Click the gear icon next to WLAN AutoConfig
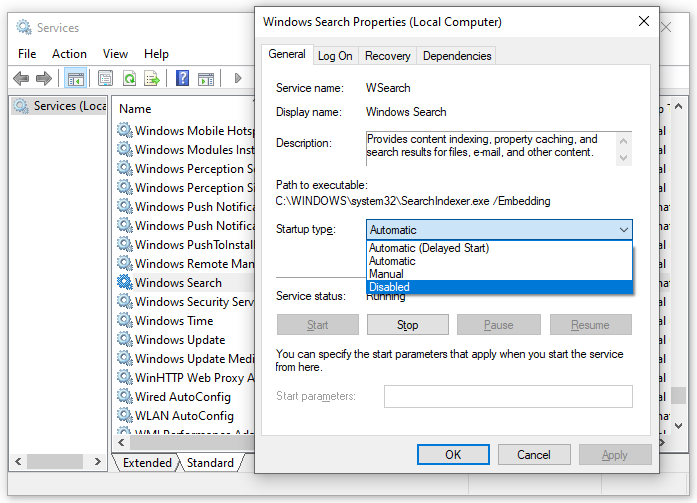The width and height of the screenshot is (697, 503). [125, 415]
